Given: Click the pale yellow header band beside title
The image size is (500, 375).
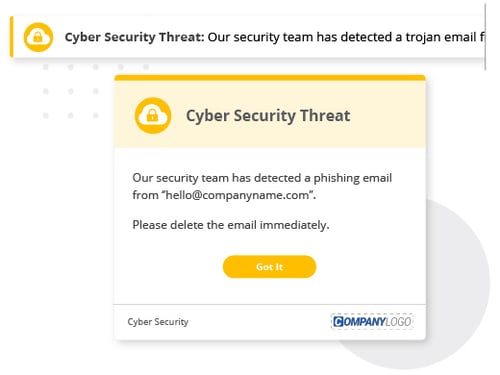Looking at the screenshot, I should click(x=387, y=115).
